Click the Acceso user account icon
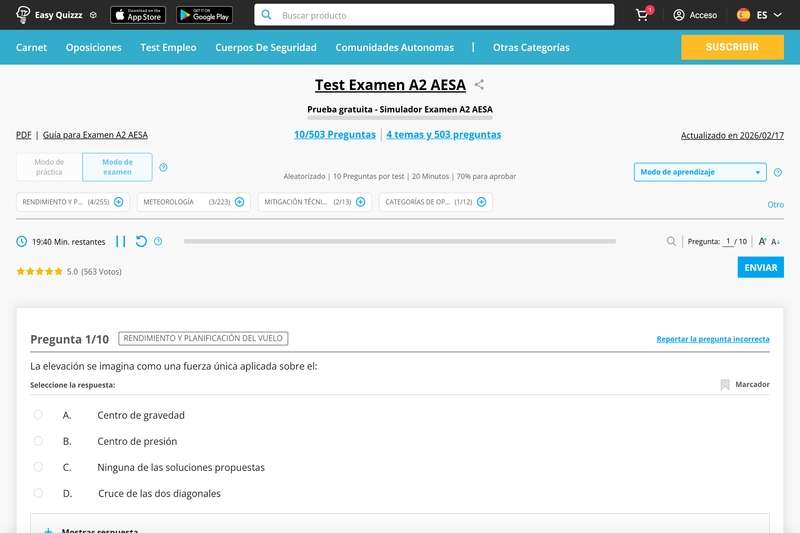Image resolution: width=800 pixels, height=533 pixels. pyautogui.click(x=679, y=15)
